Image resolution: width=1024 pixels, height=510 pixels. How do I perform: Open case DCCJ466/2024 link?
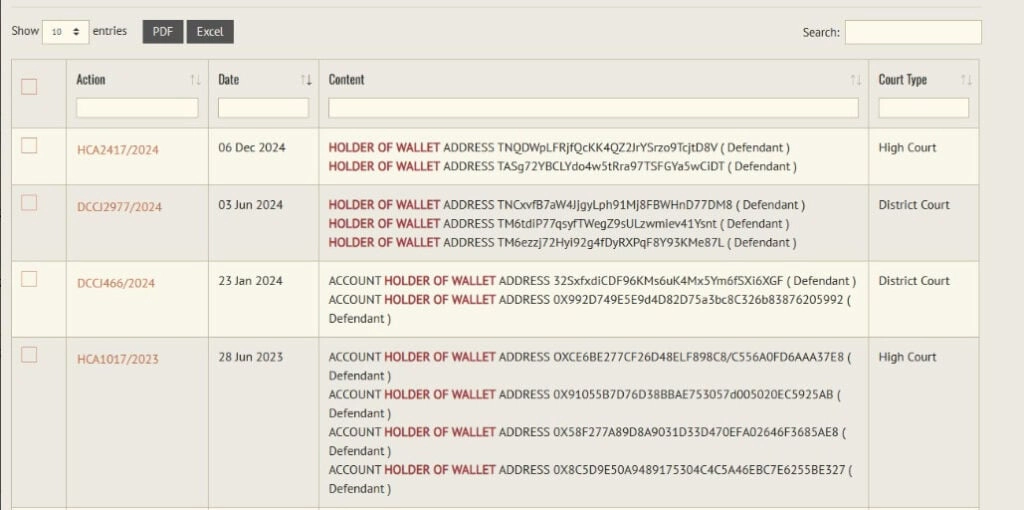coord(116,283)
